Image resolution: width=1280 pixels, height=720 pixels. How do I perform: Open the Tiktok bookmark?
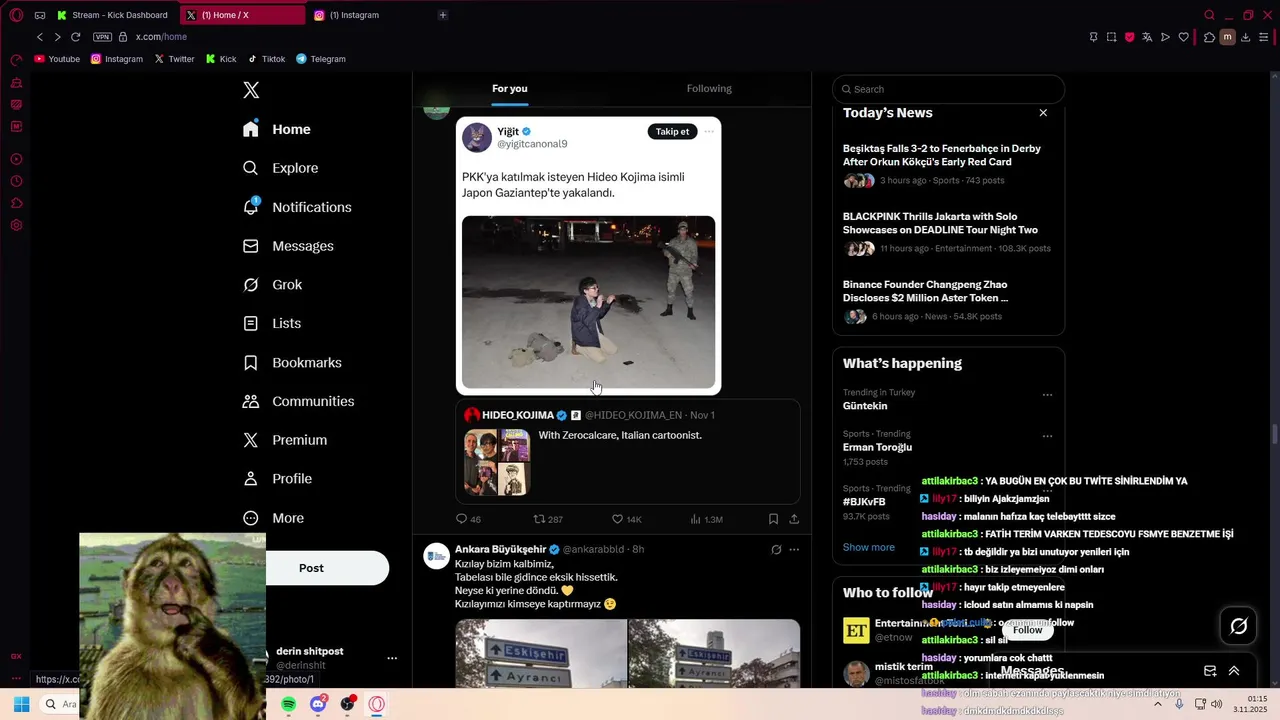[x=267, y=59]
